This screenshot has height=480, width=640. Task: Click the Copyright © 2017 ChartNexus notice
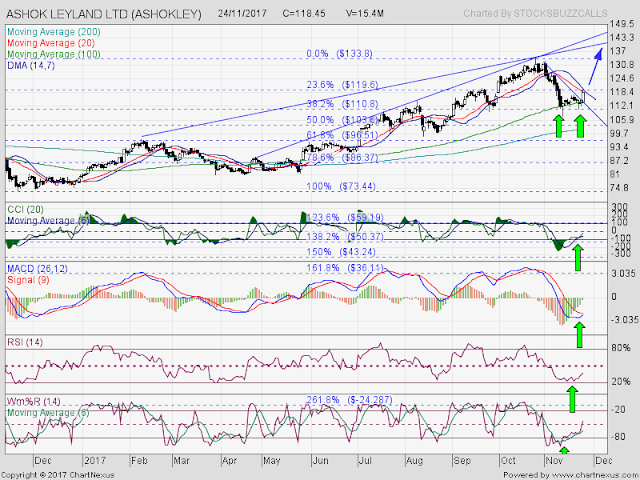click(x=58, y=475)
